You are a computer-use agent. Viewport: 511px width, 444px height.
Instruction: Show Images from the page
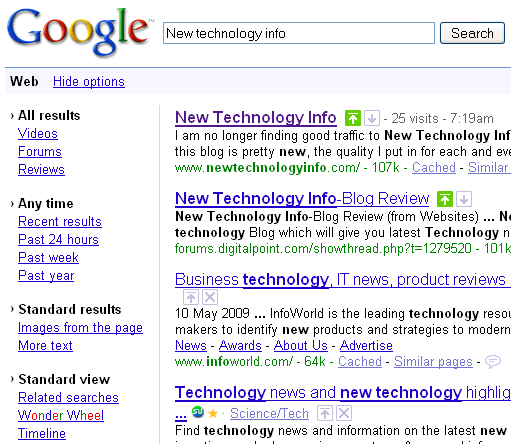point(80,328)
